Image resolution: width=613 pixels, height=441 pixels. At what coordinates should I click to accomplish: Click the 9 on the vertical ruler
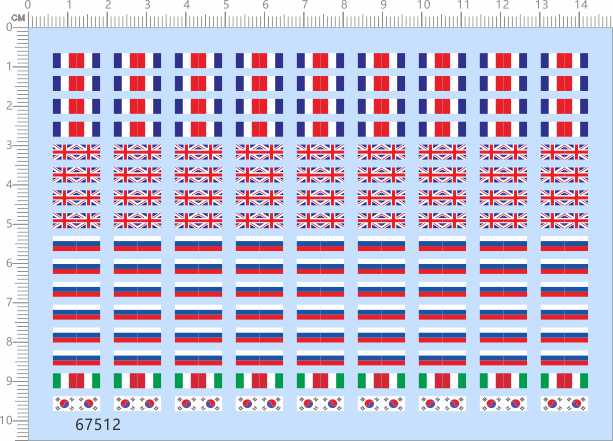coord(9,381)
